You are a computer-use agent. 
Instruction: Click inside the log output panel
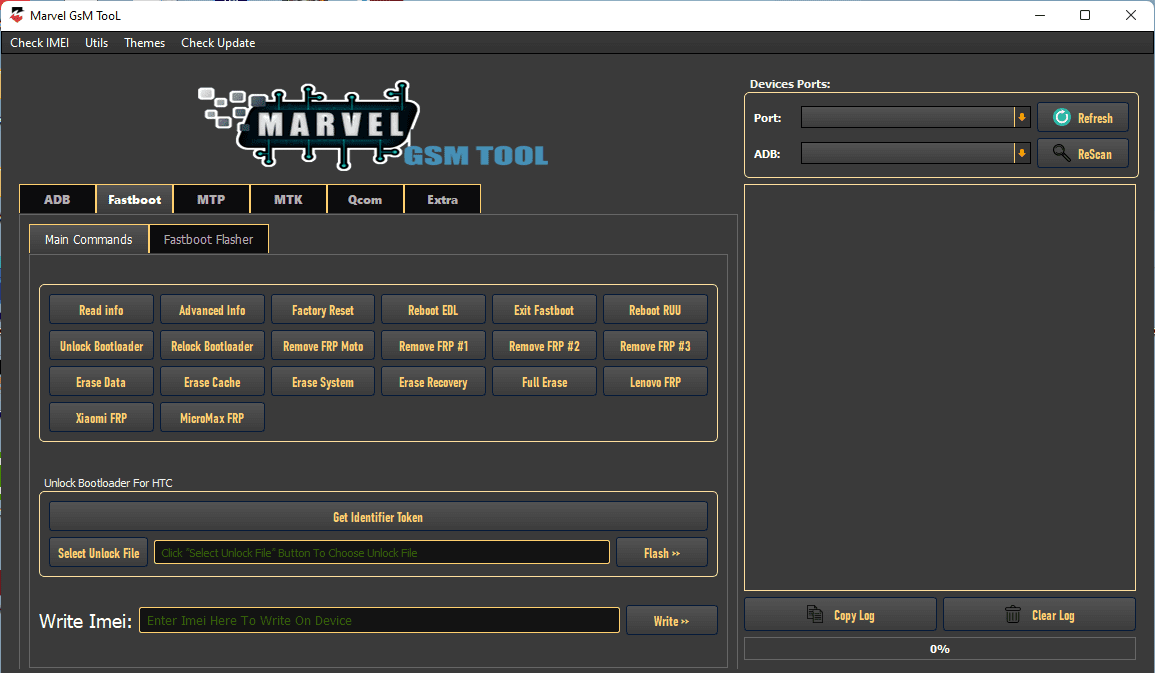tap(940, 387)
